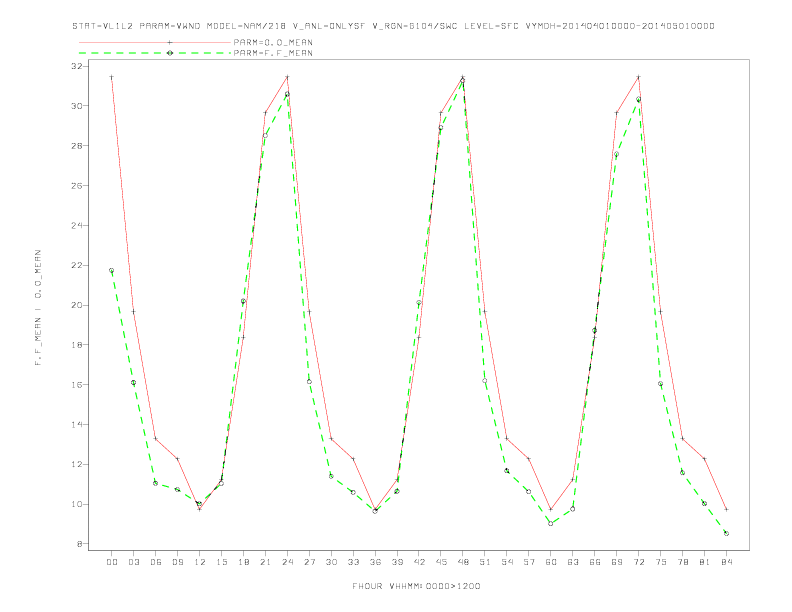
Task: Click x-axis forecast hour label 33
Action: pyautogui.click(x=353, y=562)
